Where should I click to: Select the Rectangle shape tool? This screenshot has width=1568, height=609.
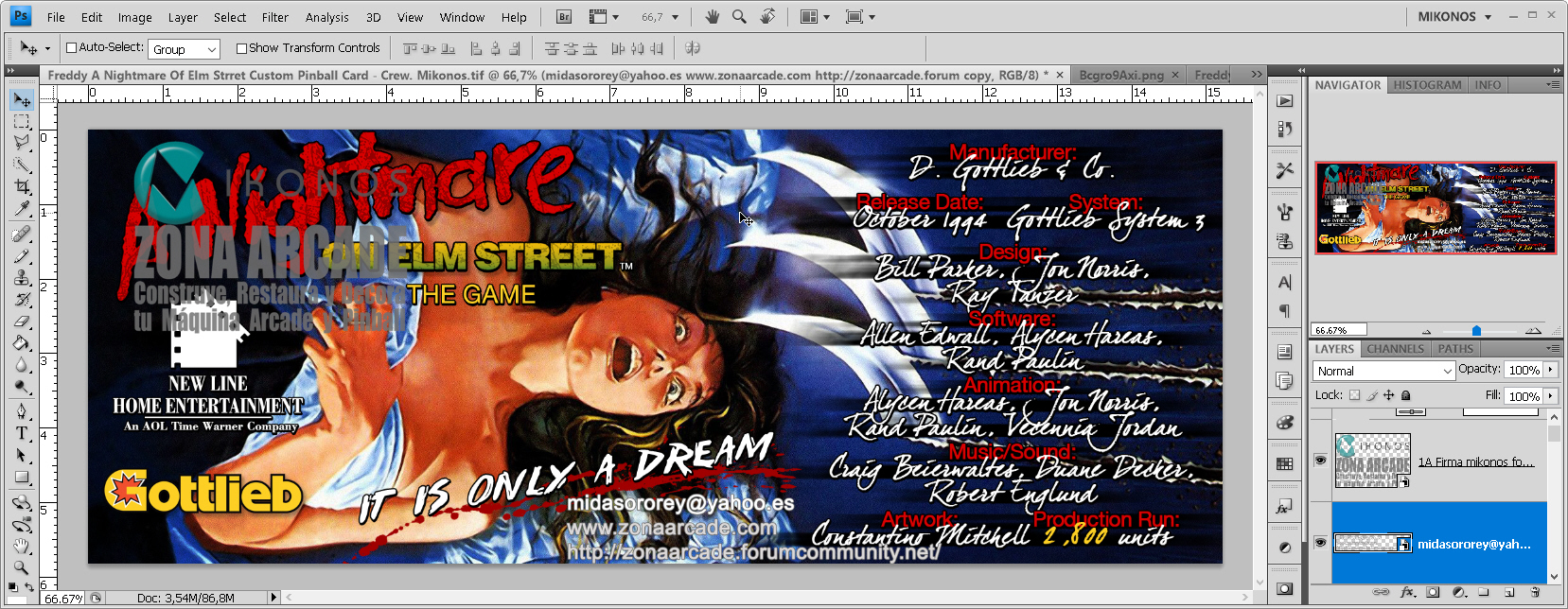coord(22,477)
